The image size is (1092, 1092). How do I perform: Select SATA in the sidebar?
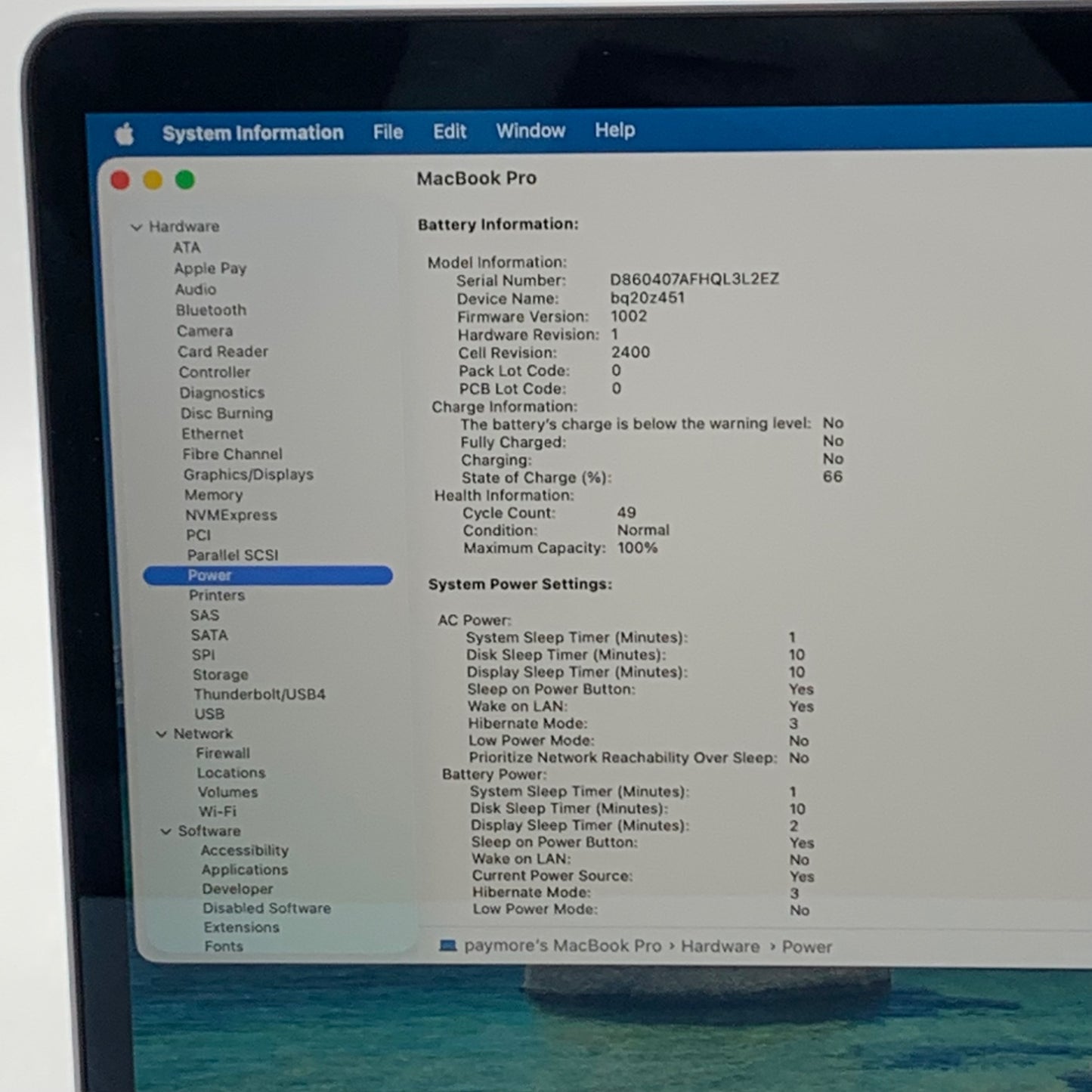tap(209, 636)
